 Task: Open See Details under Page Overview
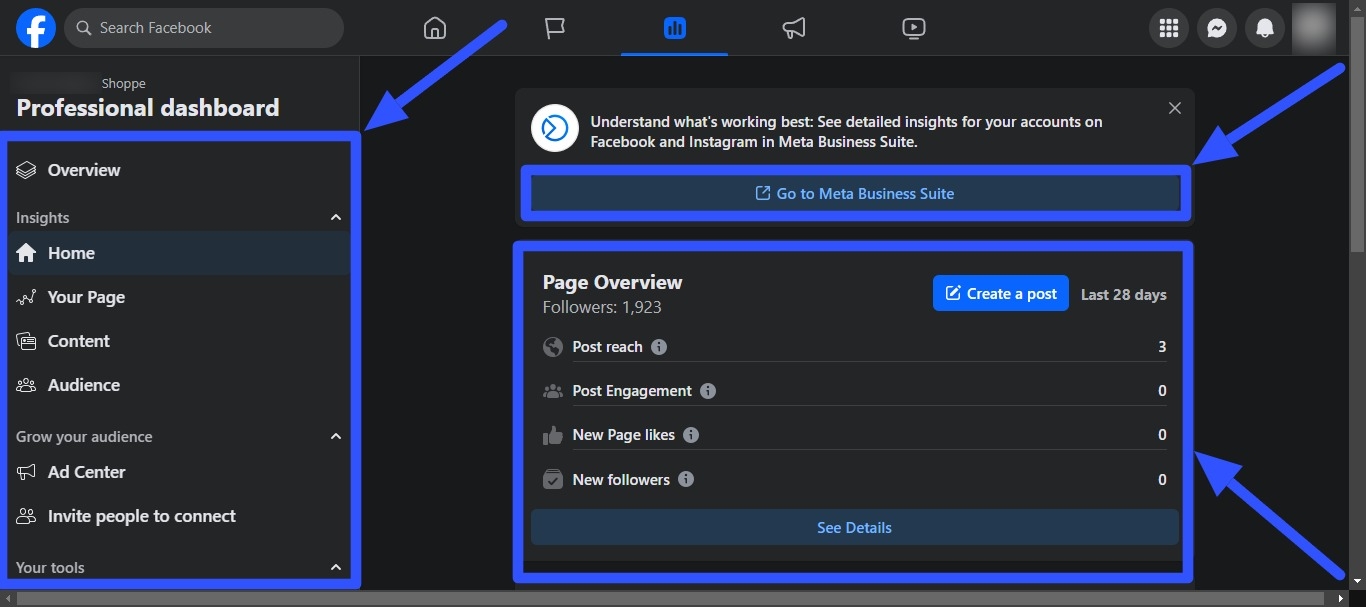tap(854, 527)
